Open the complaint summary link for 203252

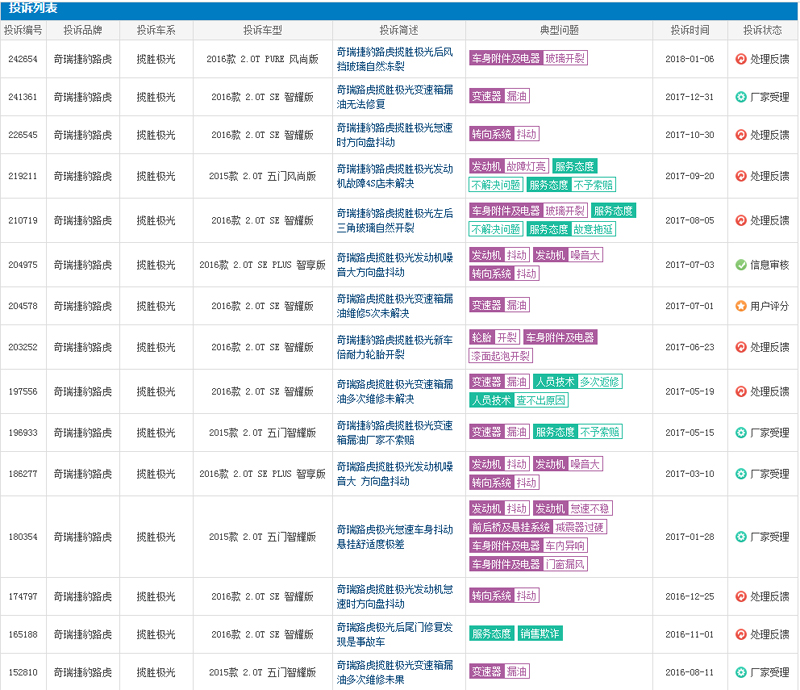pyautogui.click(x=394, y=347)
